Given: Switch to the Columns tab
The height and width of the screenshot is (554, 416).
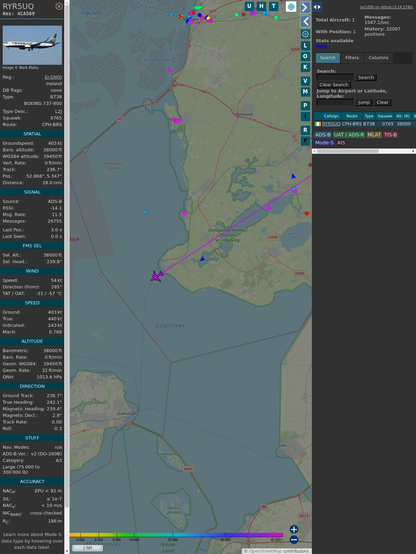Looking at the screenshot, I should point(378,58).
